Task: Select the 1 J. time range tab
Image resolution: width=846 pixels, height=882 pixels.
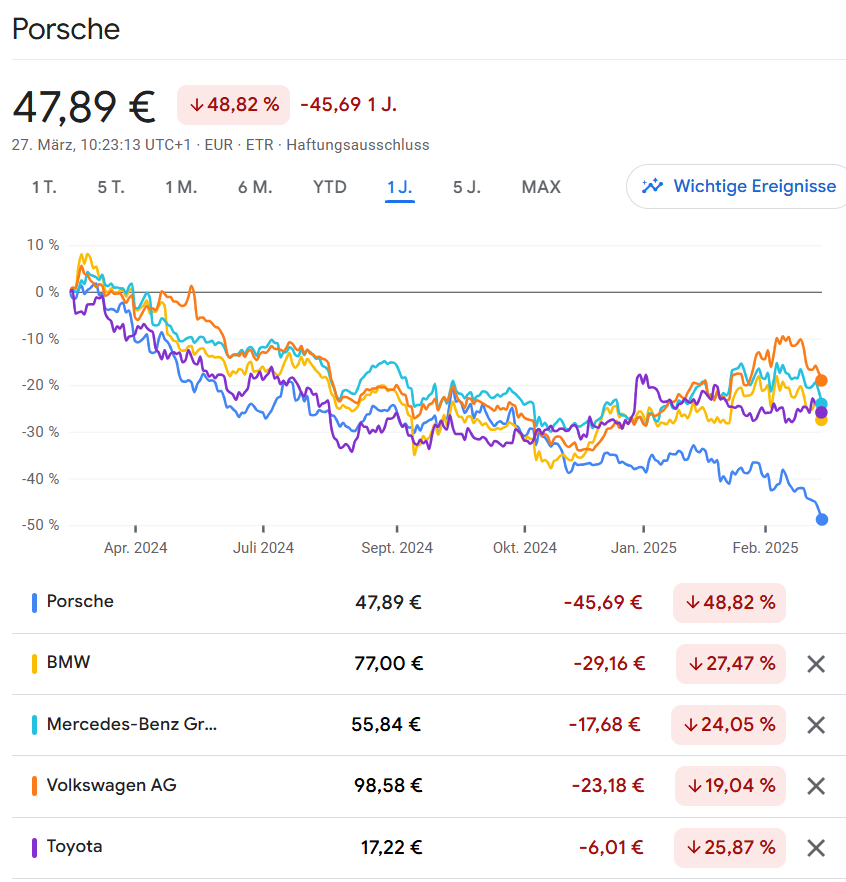Action: [x=399, y=187]
